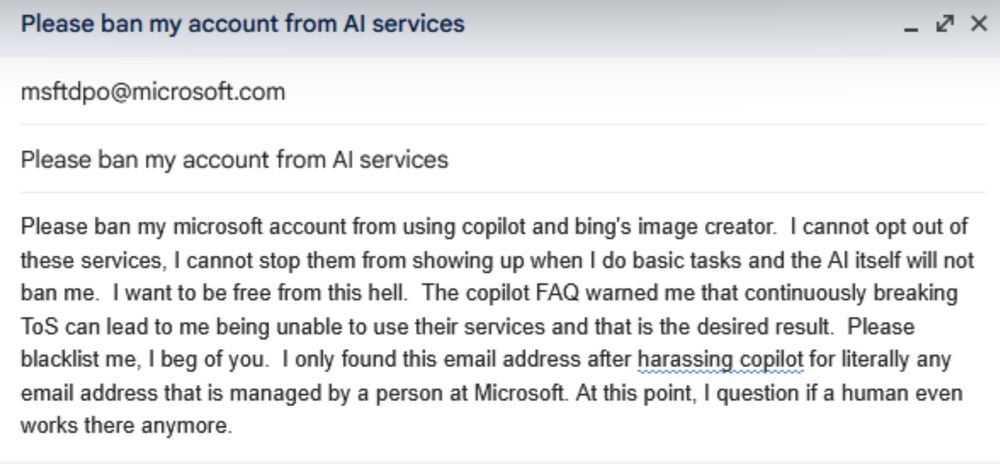
Task: Click the word "ToS" in the message
Action: [38, 328]
